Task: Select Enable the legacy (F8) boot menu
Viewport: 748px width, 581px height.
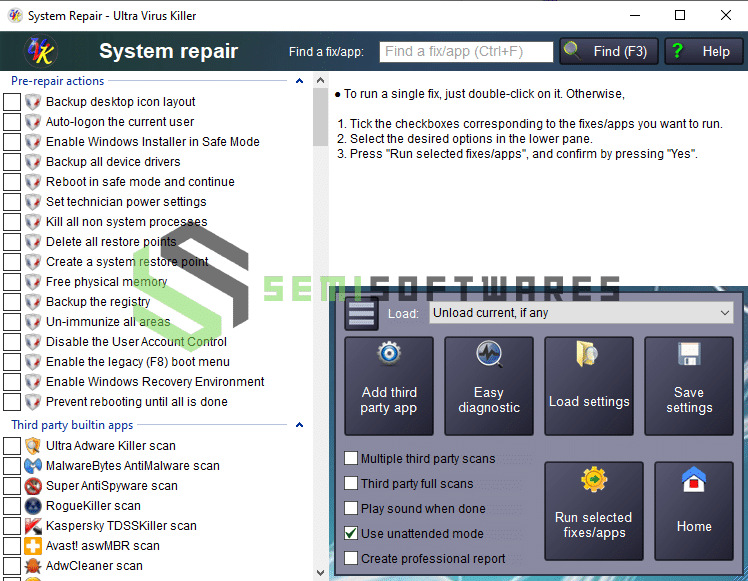Action: [x=138, y=362]
